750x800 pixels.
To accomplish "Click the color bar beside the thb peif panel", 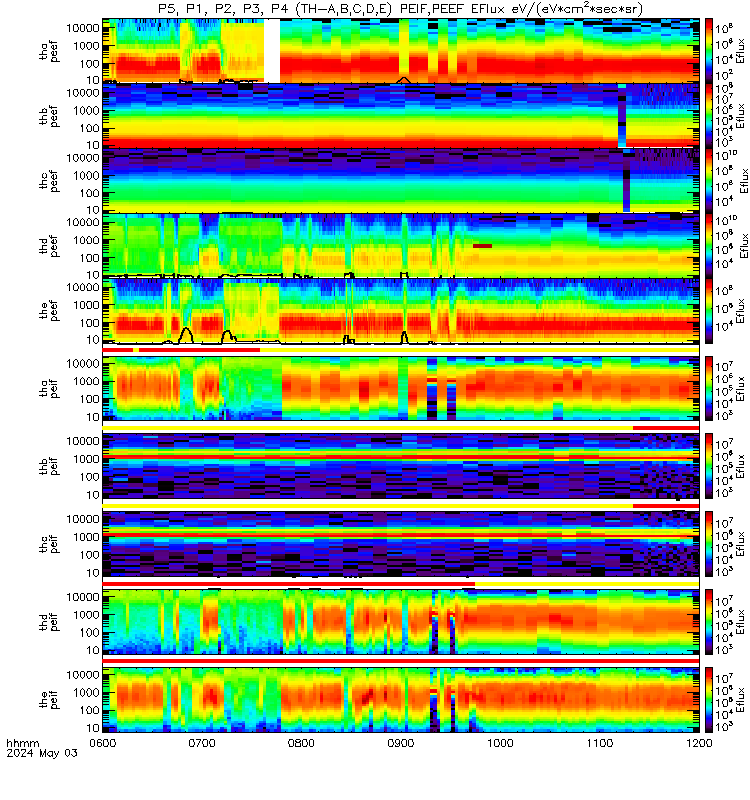I will coord(709,466).
